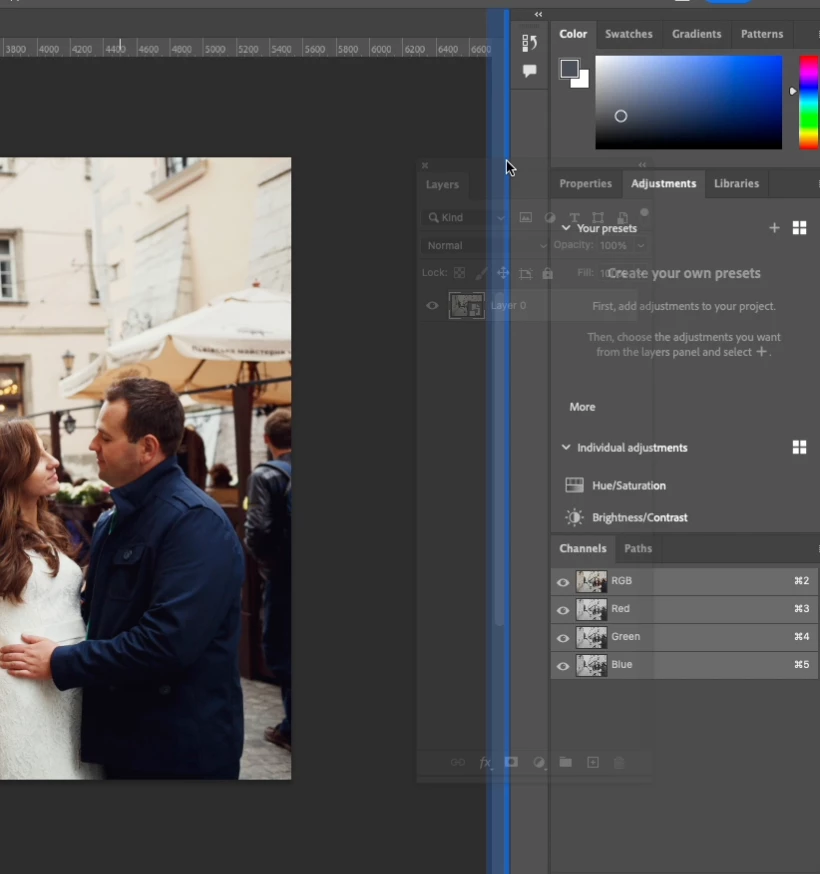
Task: Create new fill or adjustment layer icon
Action: coord(538,762)
